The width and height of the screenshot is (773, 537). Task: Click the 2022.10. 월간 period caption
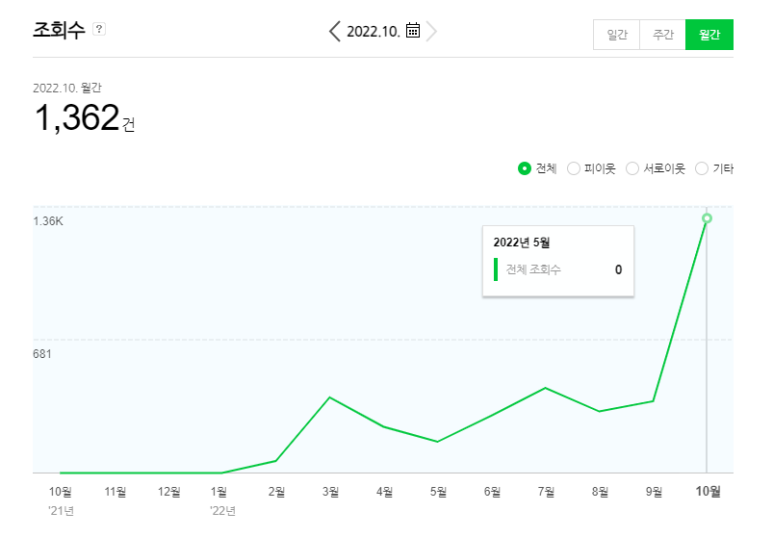[67, 88]
